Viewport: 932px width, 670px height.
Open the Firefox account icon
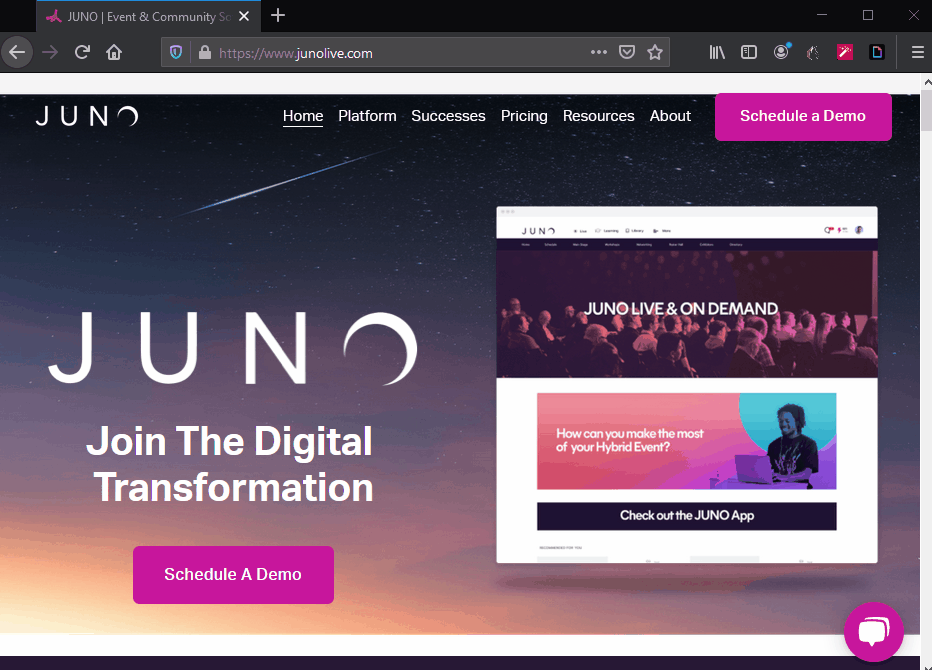781,52
